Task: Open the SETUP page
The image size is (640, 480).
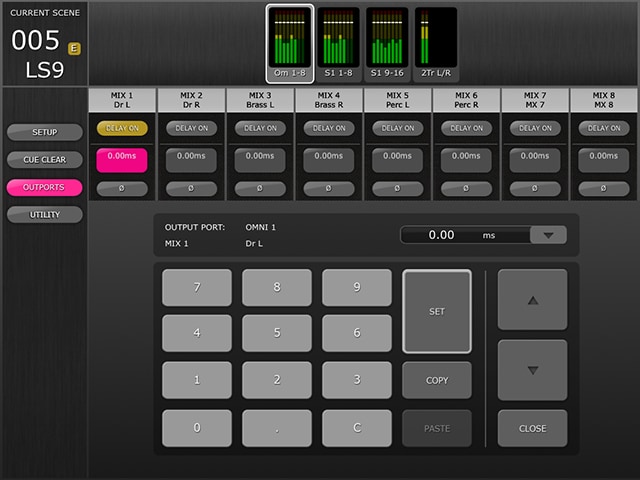Action: click(44, 132)
